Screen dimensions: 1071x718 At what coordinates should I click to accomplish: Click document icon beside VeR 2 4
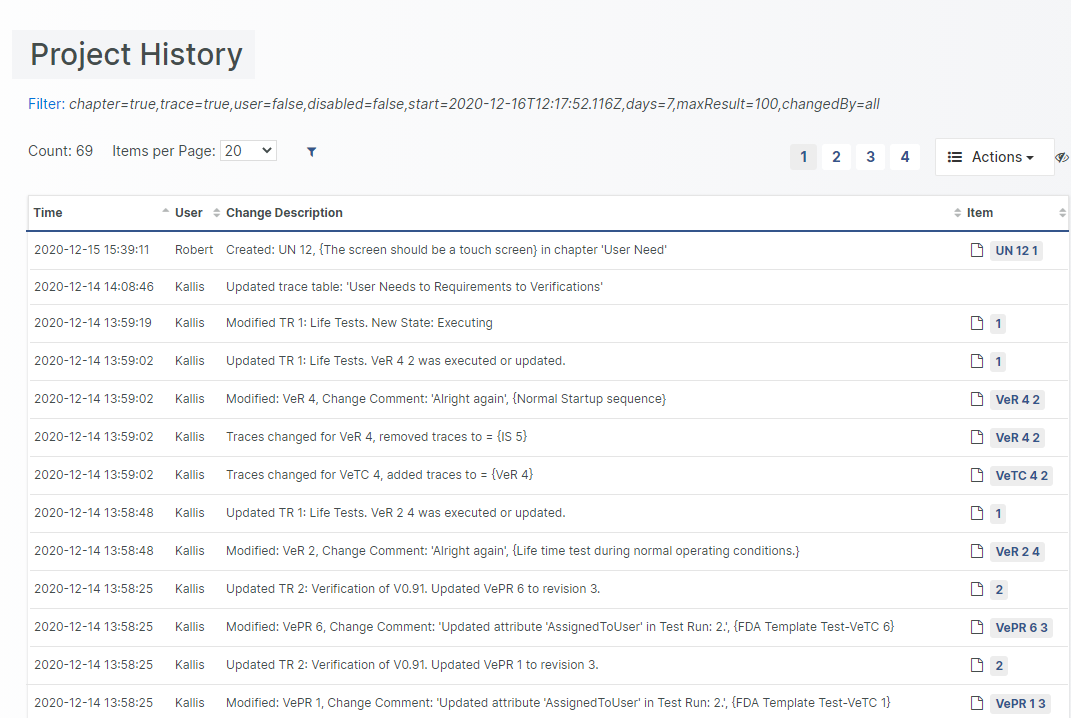click(977, 551)
